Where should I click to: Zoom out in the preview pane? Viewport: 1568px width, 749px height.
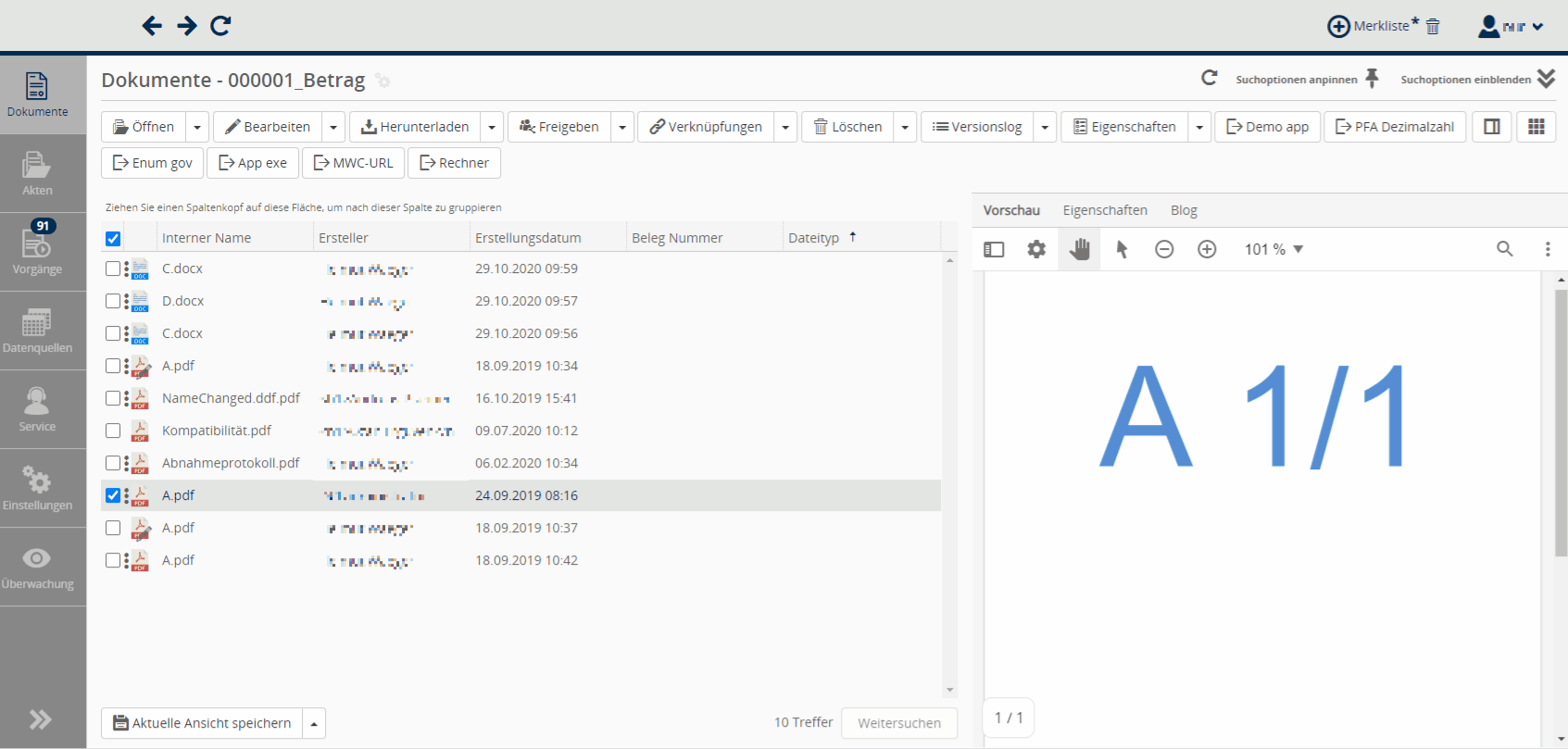pos(1164,249)
